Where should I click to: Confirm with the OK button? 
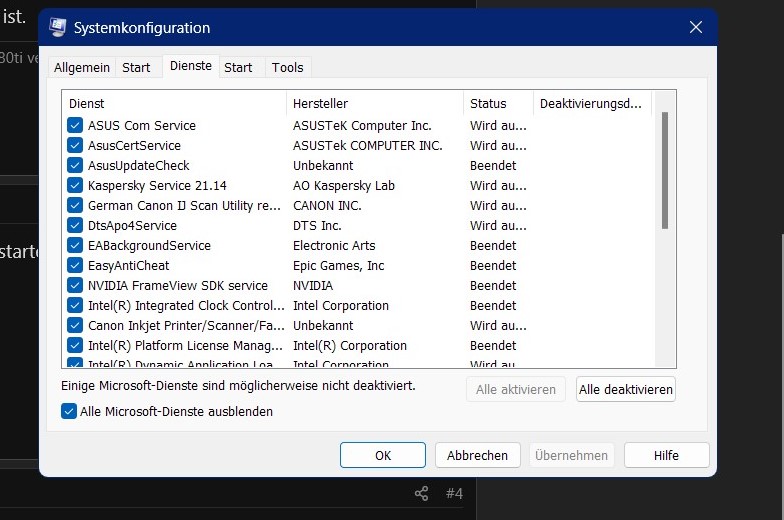383,455
